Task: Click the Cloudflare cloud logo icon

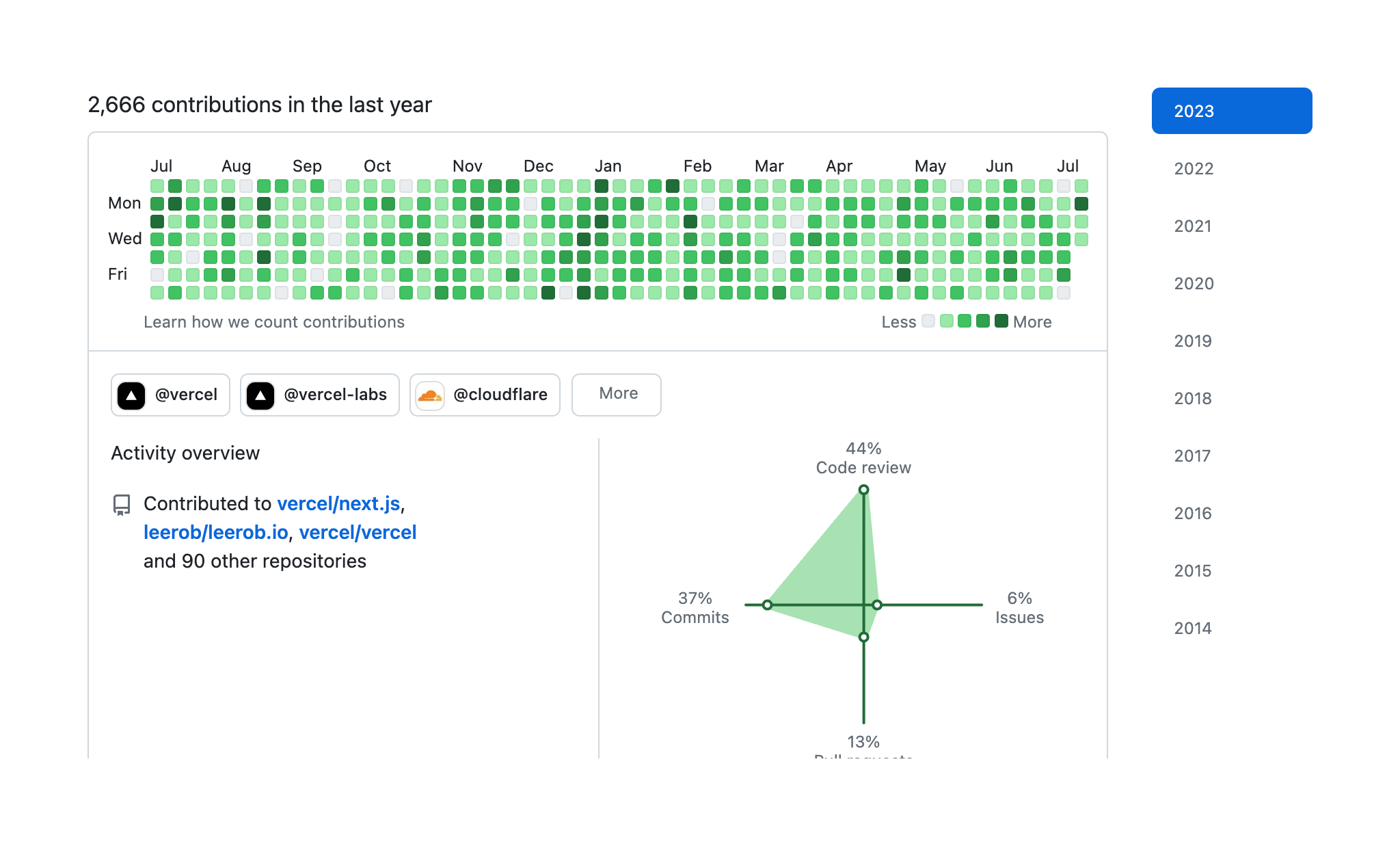Action: 430,395
